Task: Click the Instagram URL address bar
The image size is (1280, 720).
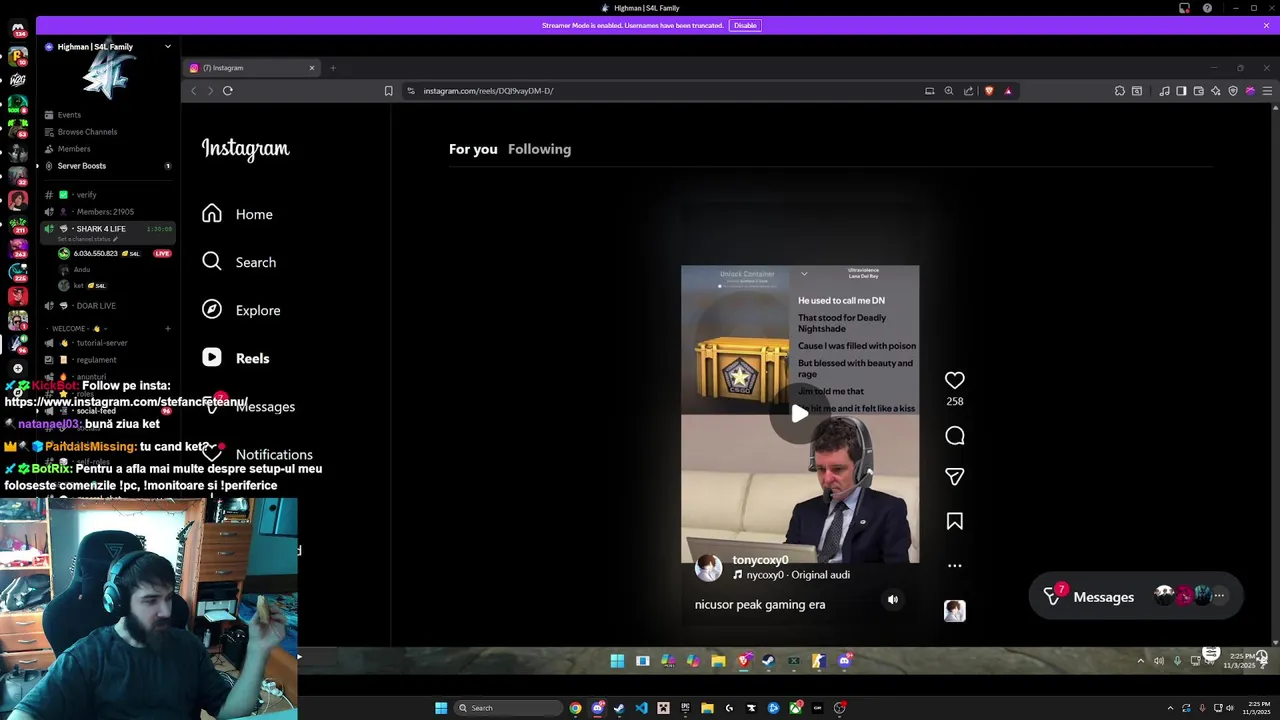Action: point(660,91)
